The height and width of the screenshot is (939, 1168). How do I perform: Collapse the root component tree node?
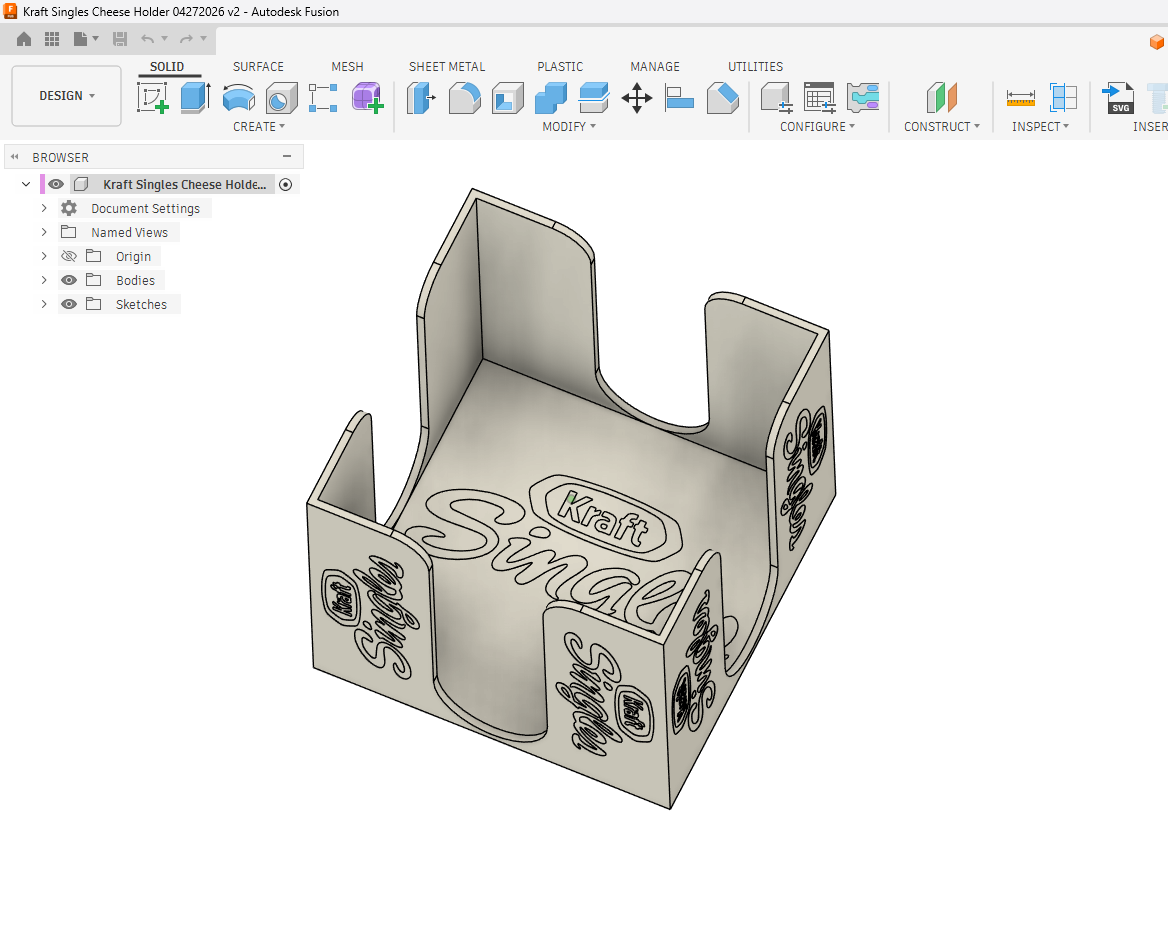coord(26,184)
